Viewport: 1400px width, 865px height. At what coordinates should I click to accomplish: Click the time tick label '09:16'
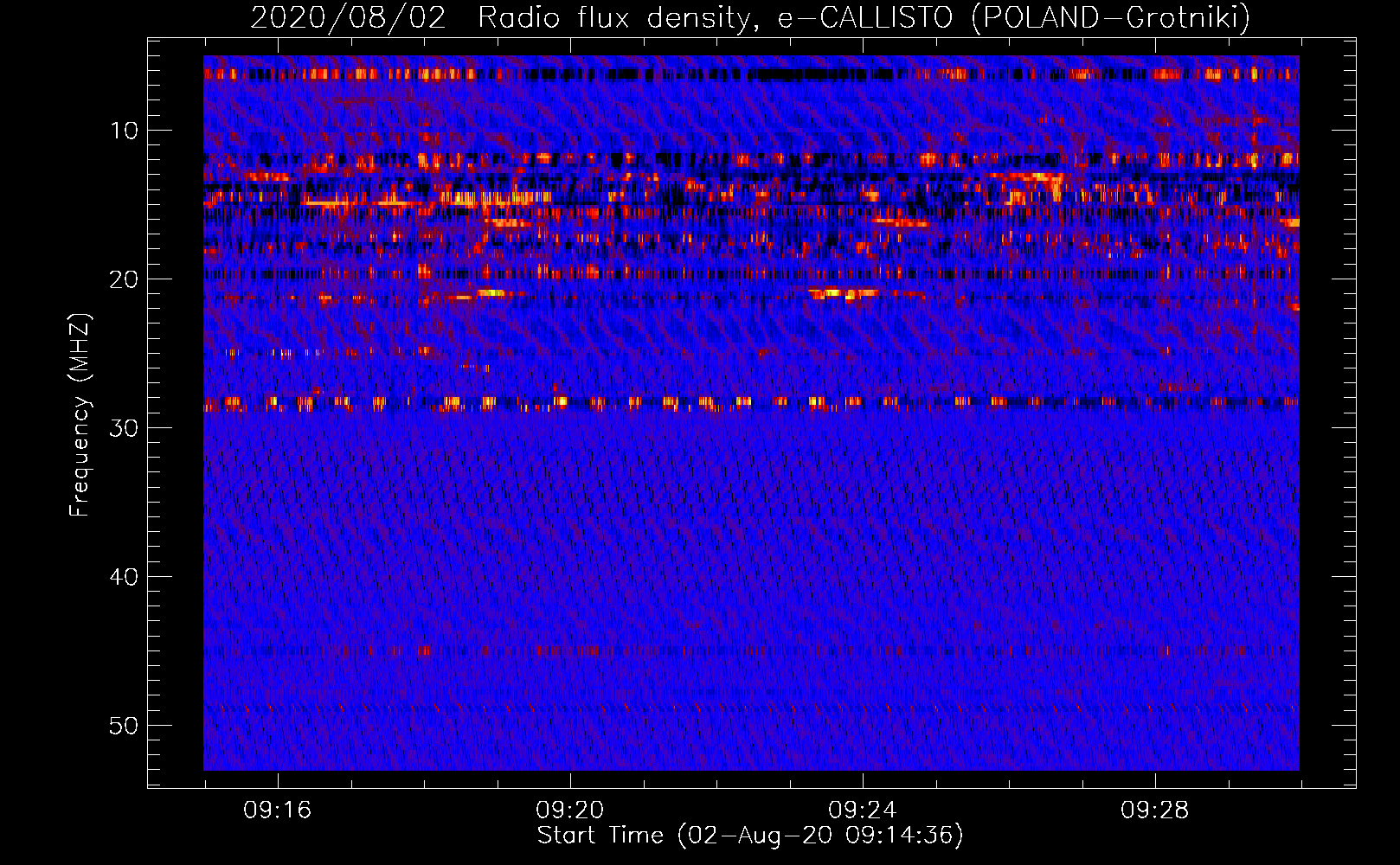point(277,811)
